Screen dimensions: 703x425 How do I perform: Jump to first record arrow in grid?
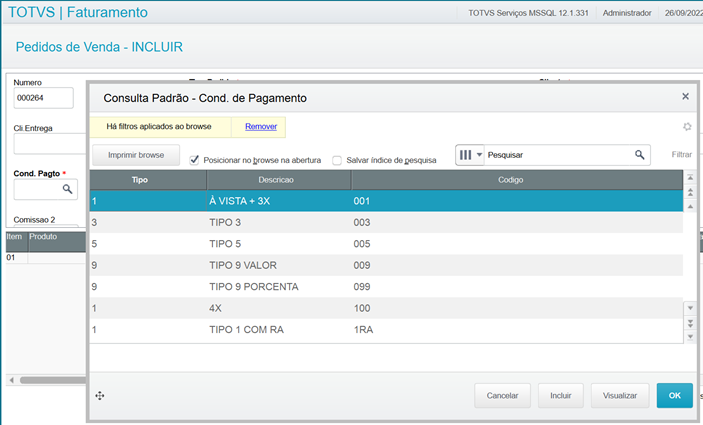[x=690, y=178]
